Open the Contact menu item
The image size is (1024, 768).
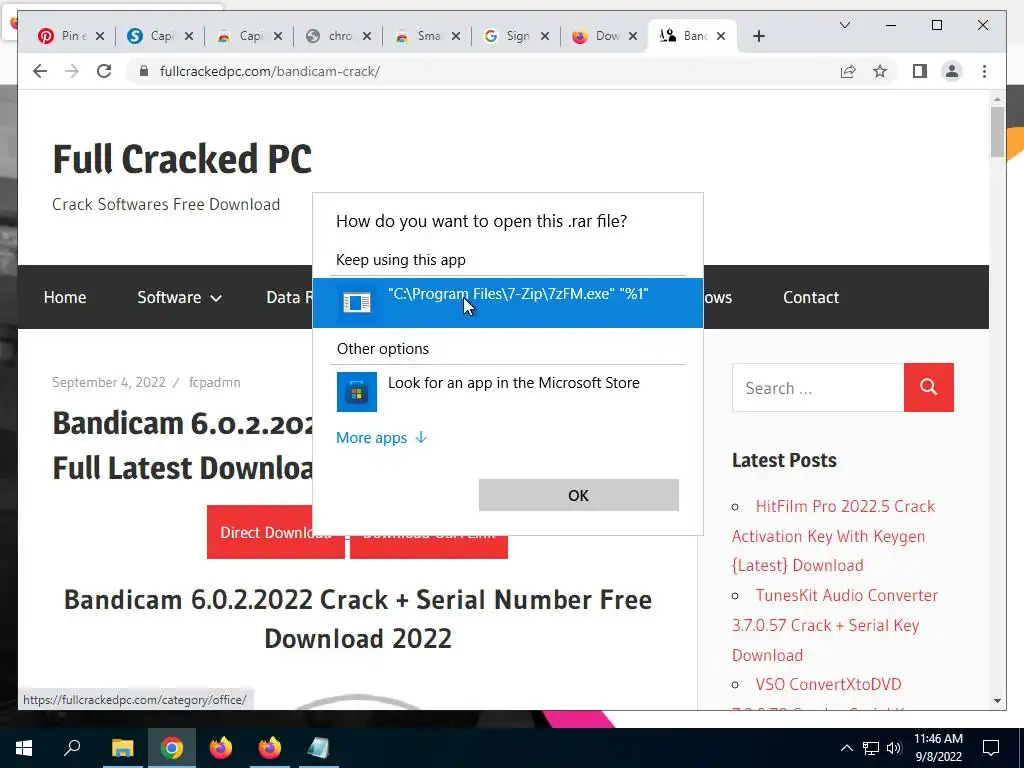[810, 297]
